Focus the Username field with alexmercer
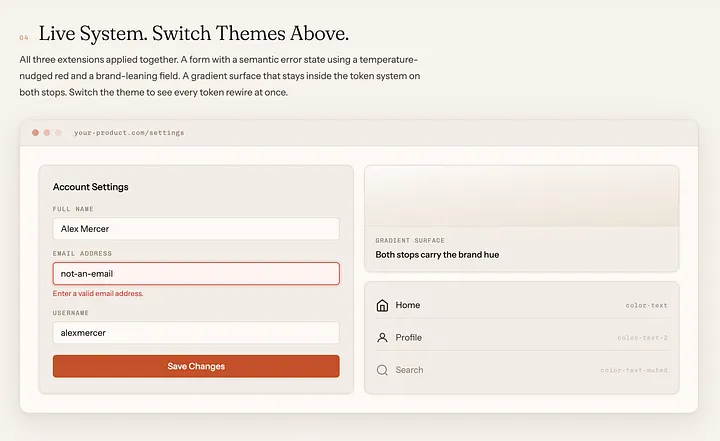Viewport: 720px width, 441px height. pos(196,333)
